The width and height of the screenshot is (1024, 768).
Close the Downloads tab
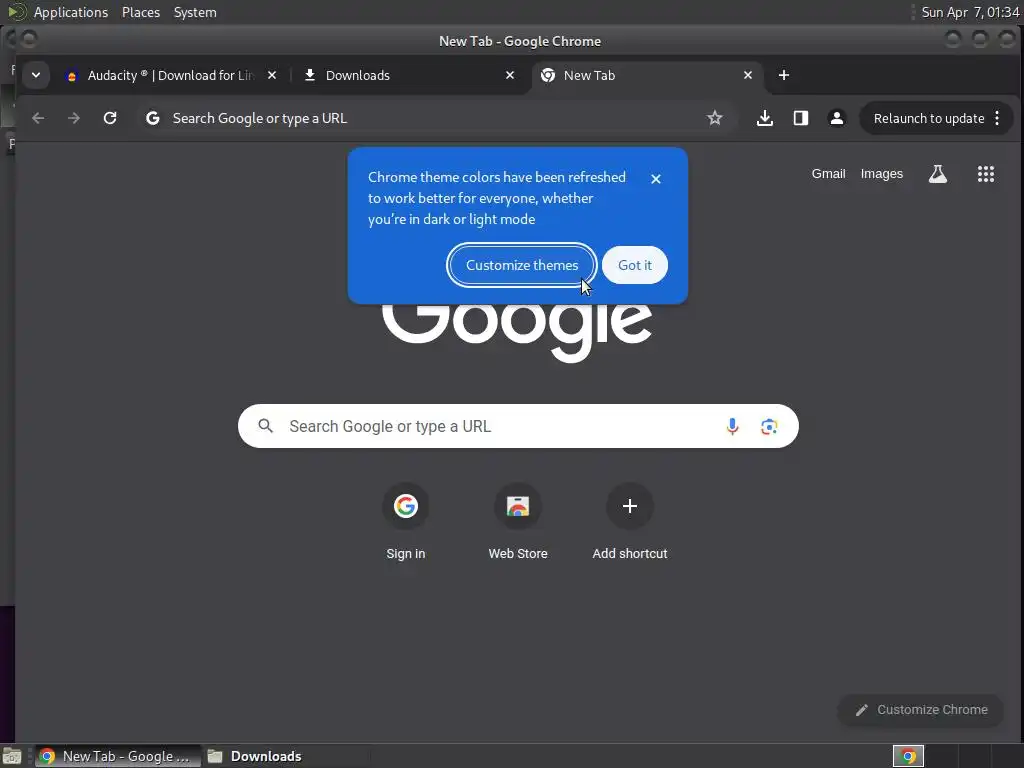(x=510, y=75)
